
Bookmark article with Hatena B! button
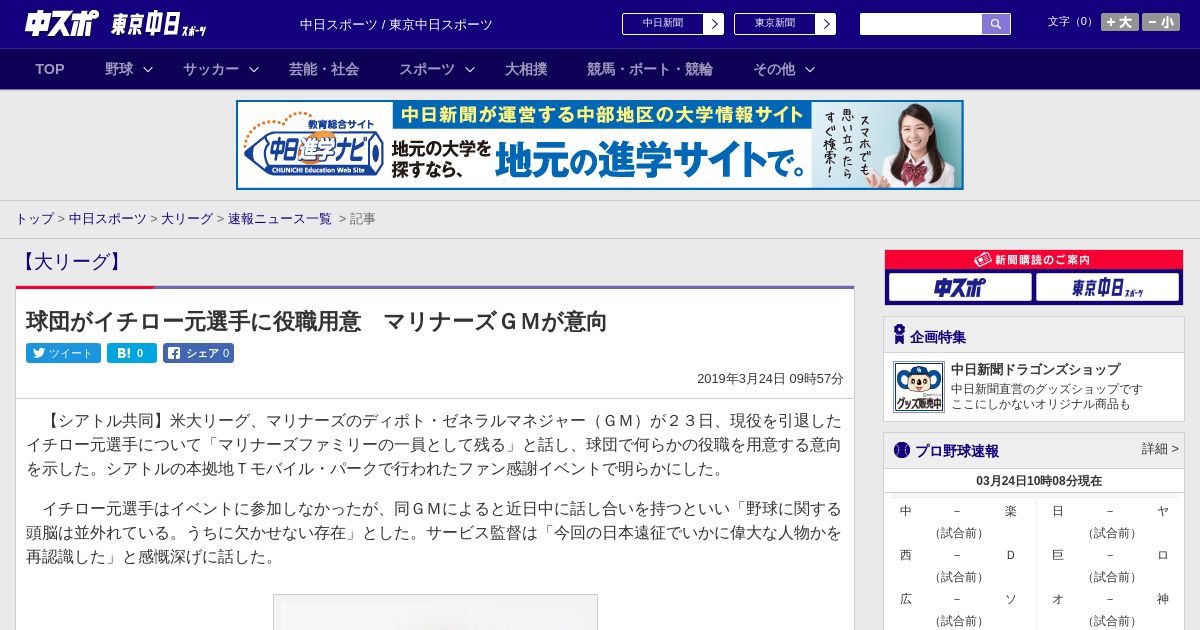tap(132, 353)
